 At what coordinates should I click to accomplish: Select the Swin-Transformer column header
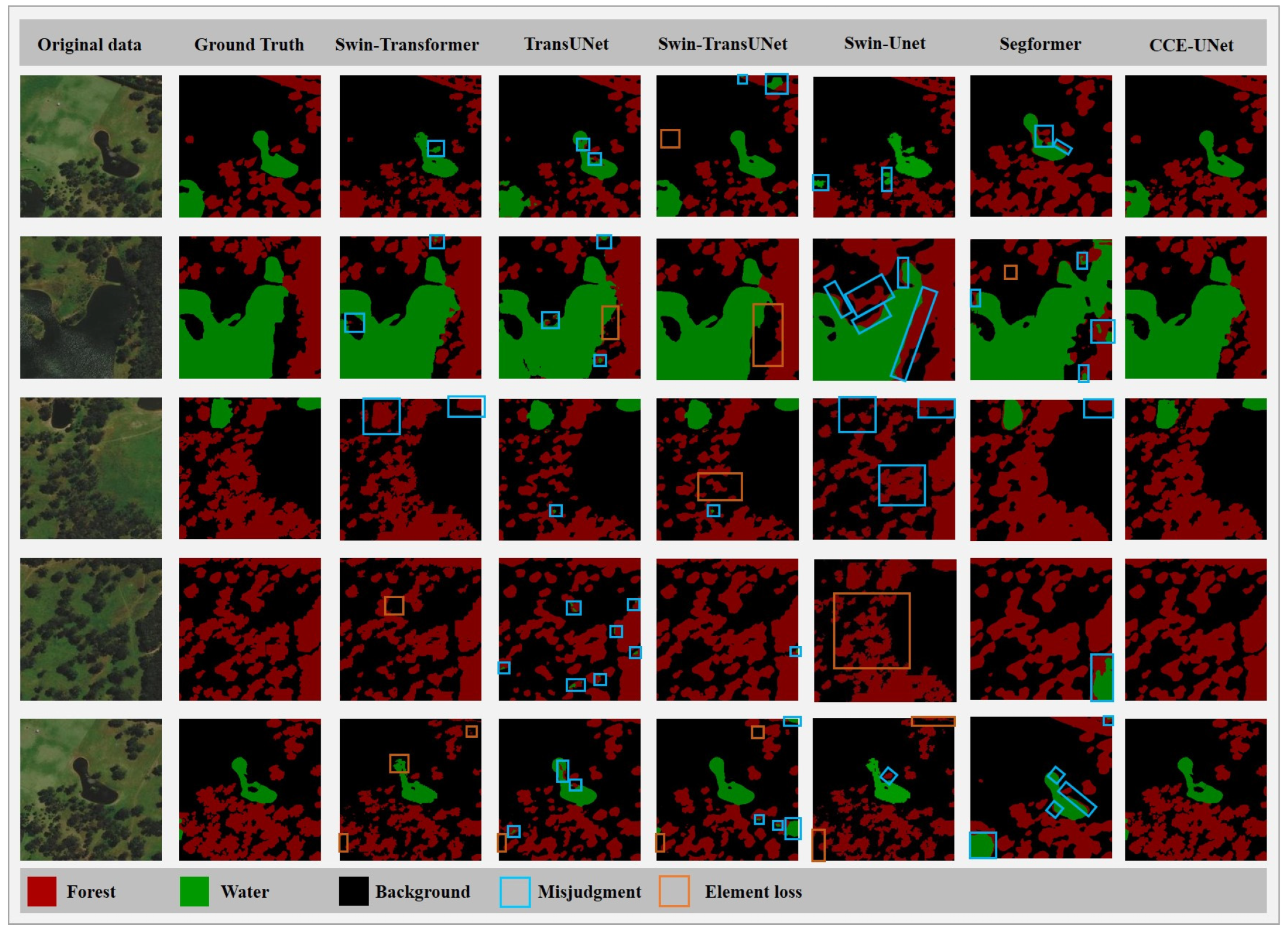click(x=406, y=44)
